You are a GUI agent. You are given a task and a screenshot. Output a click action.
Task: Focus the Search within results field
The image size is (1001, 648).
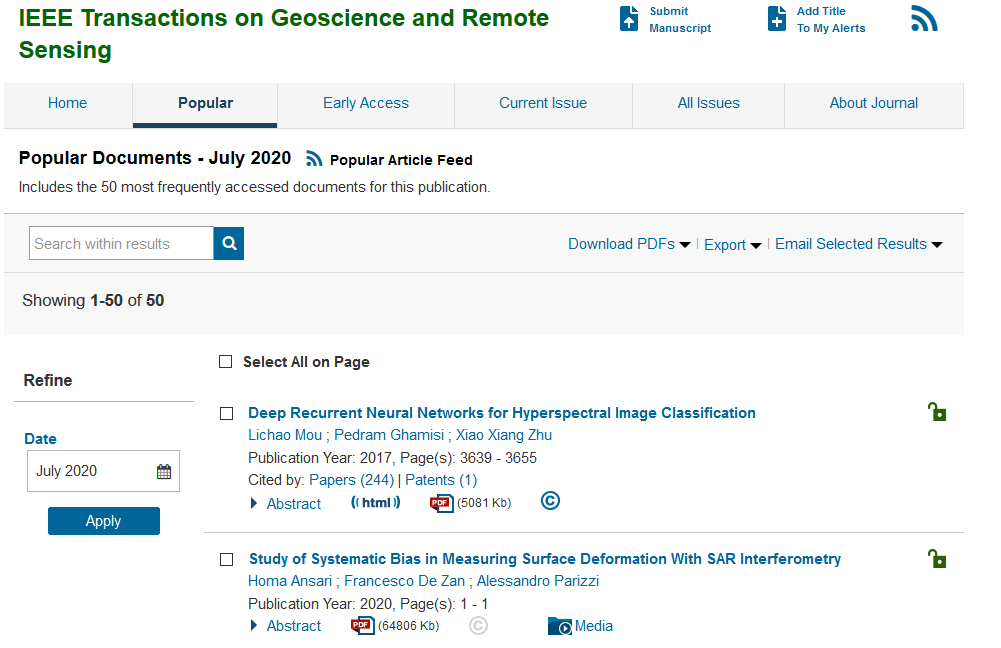121,243
